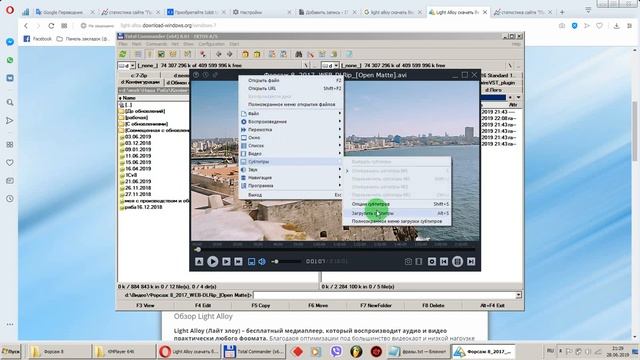Click the left arrow Back icon in Total Commander
The height and width of the screenshot is (360, 640).
pos(218,54)
